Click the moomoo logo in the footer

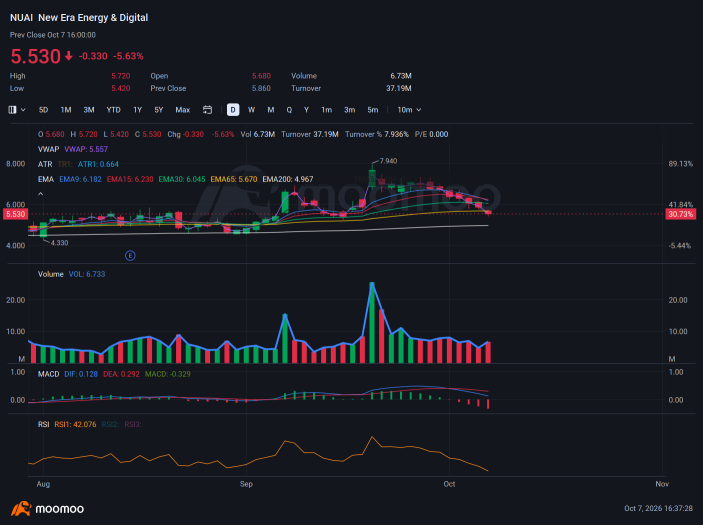(48, 508)
